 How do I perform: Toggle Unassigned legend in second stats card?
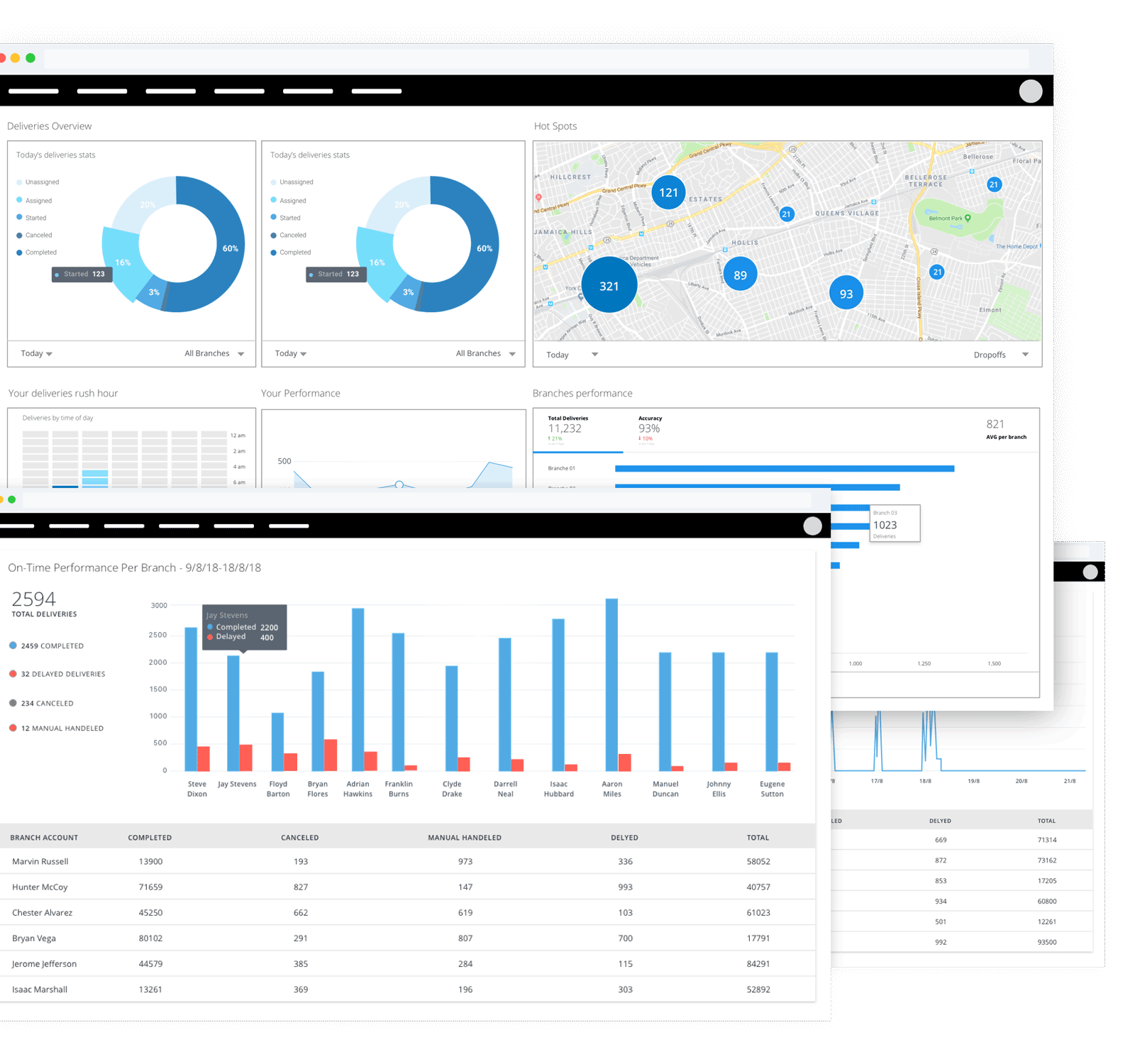292,182
